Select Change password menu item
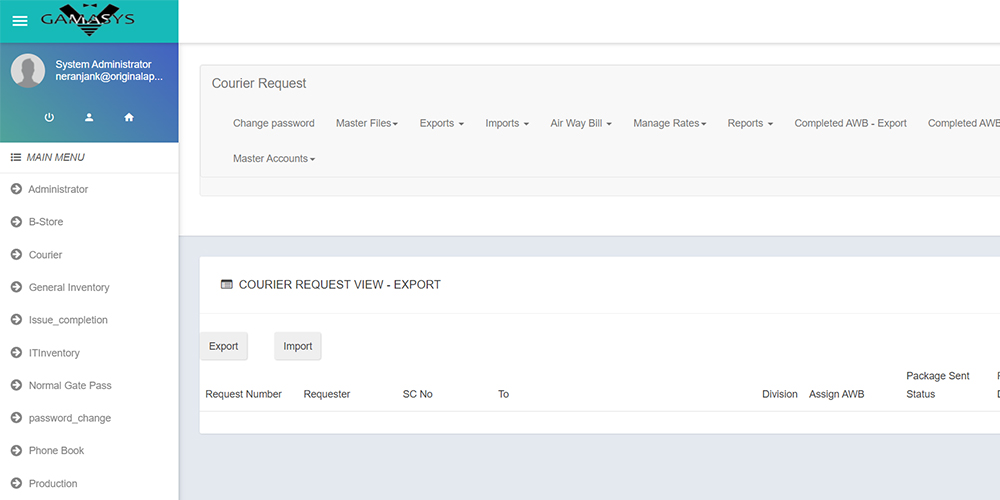The width and height of the screenshot is (1000, 500). point(273,124)
